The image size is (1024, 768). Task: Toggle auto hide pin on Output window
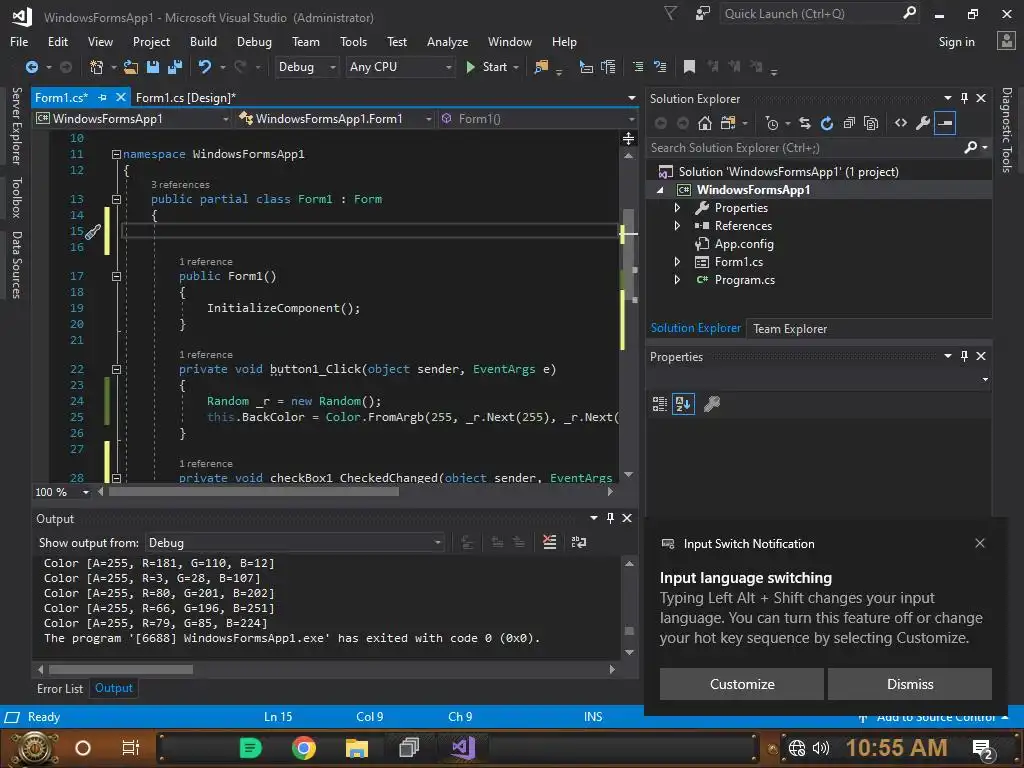(x=611, y=518)
